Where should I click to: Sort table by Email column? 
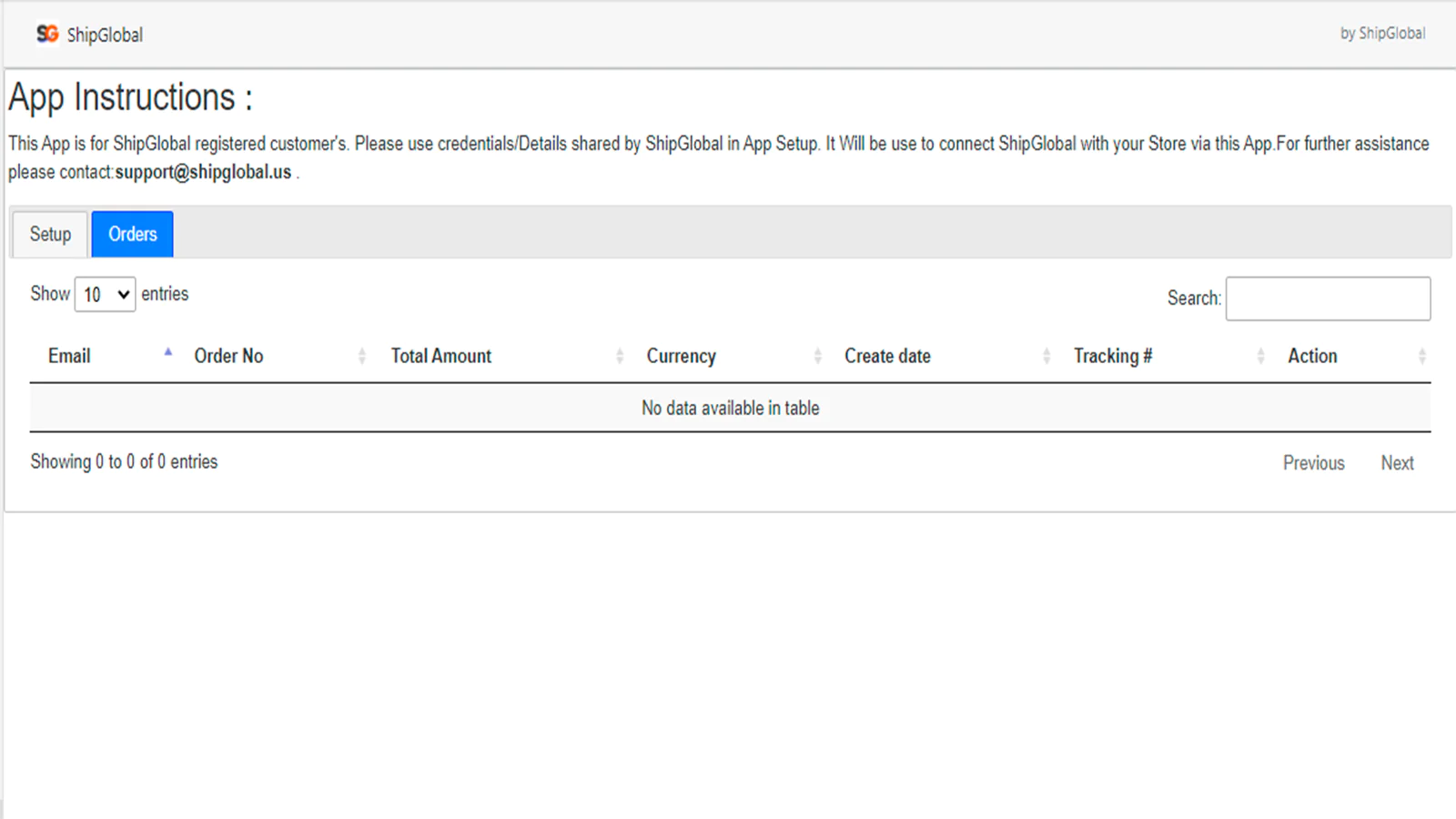point(103,356)
